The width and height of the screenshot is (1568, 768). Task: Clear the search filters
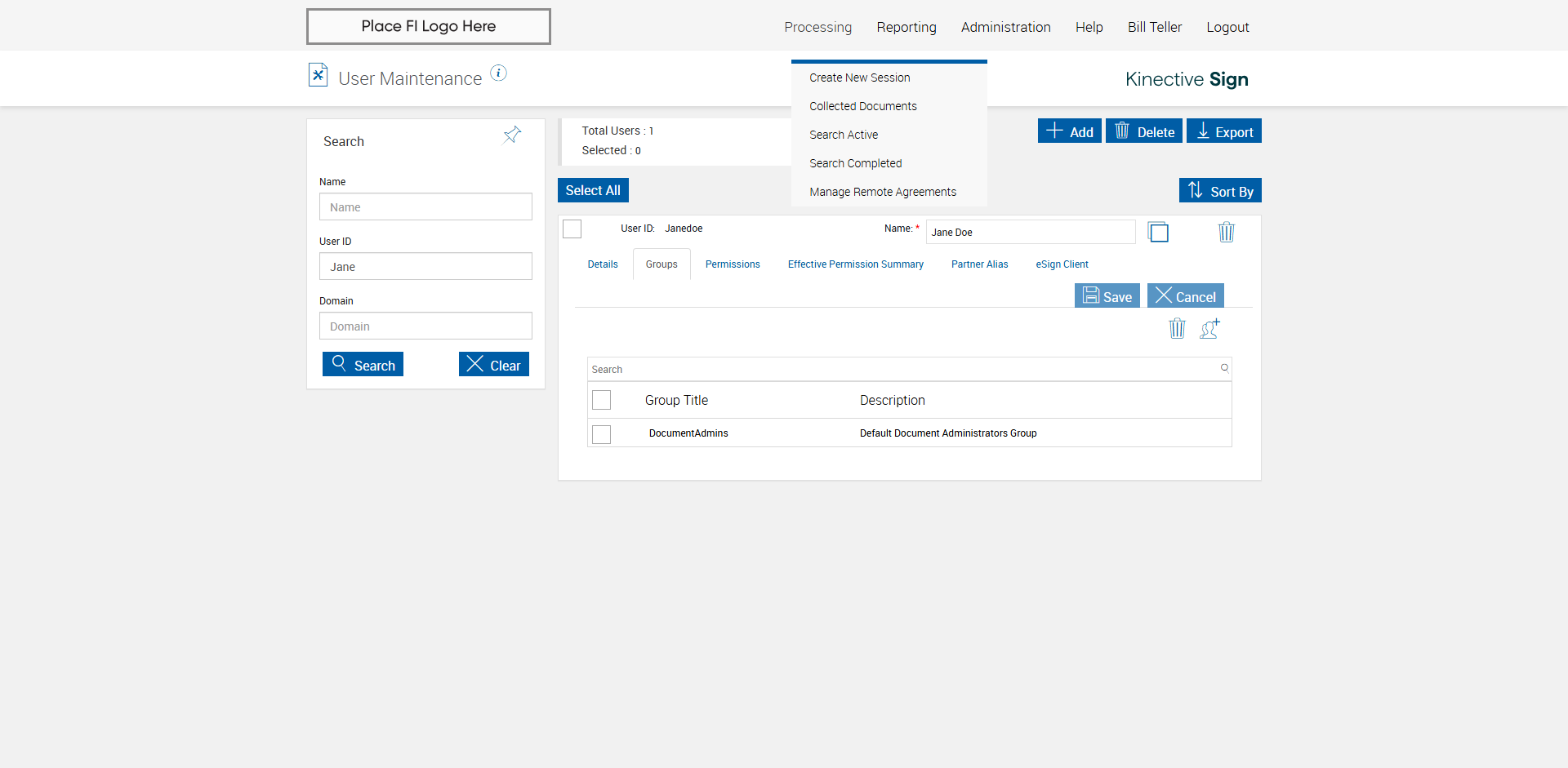(x=494, y=364)
